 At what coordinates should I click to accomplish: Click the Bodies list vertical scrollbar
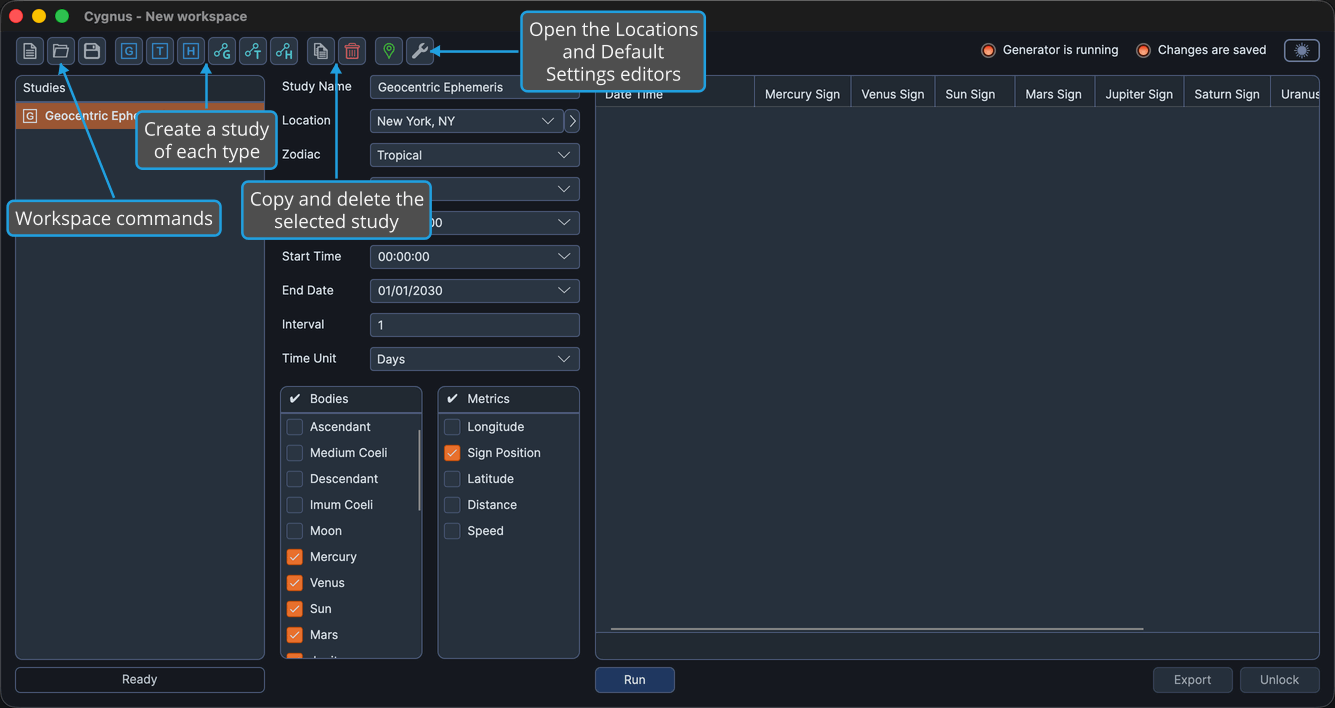coord(419,470)
